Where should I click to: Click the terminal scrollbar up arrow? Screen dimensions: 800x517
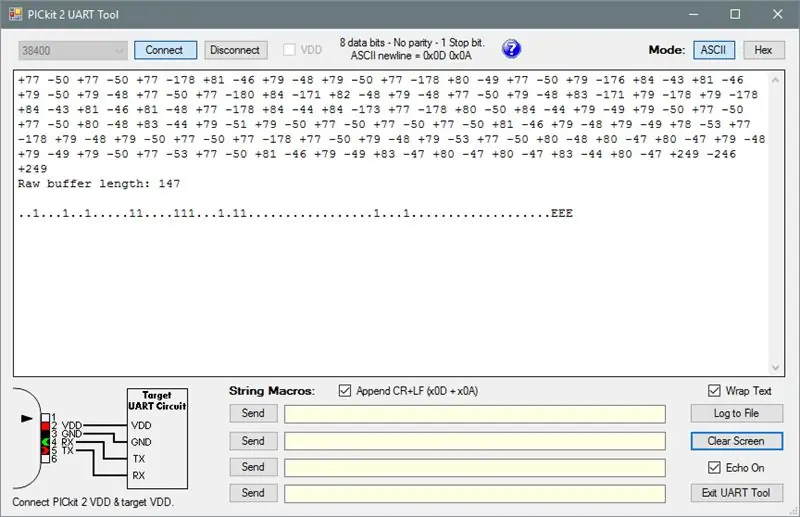click(776, 80)
